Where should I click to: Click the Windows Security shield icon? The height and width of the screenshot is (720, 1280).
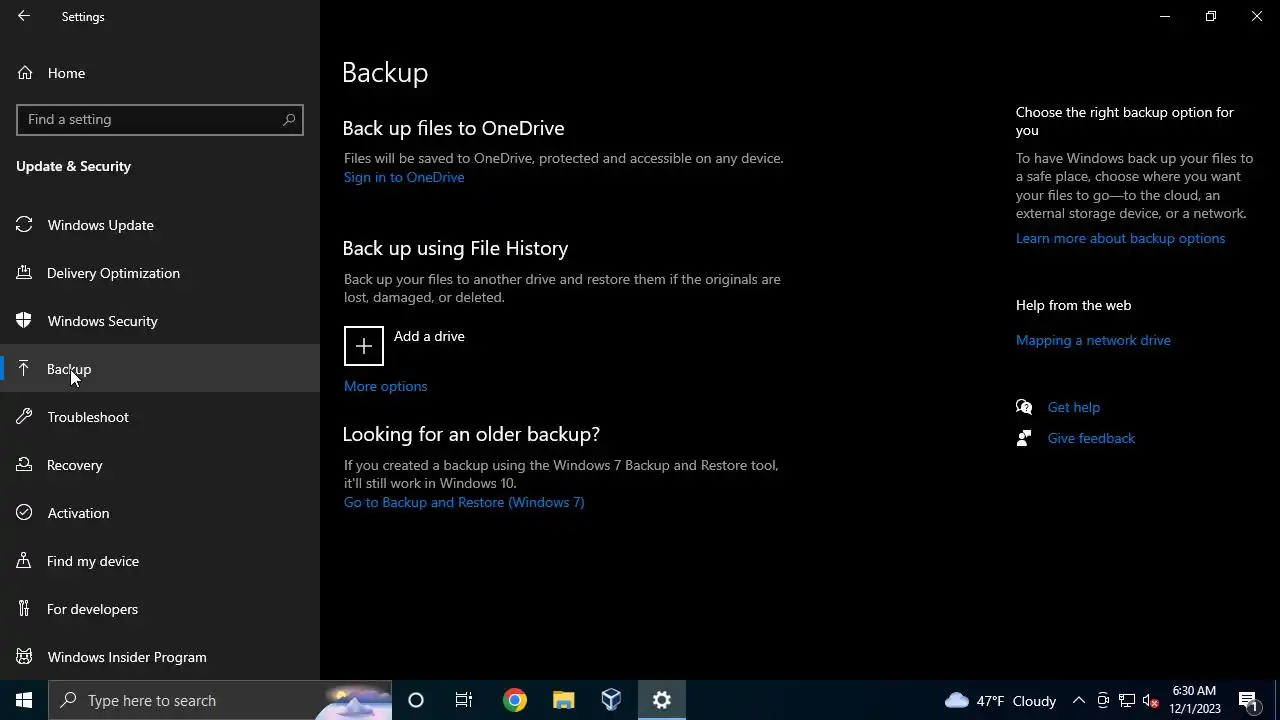[25, 321]
